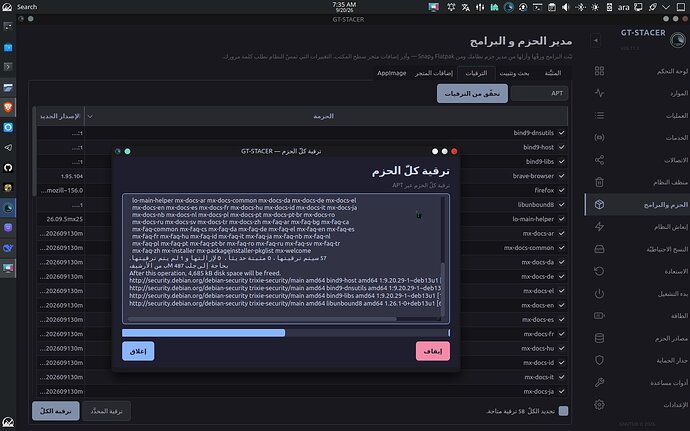The width and height of the screenshot is (690, 431).
Task: Click the Upgrade All (ترقية الكلّ) button
Action: point(55,411)
